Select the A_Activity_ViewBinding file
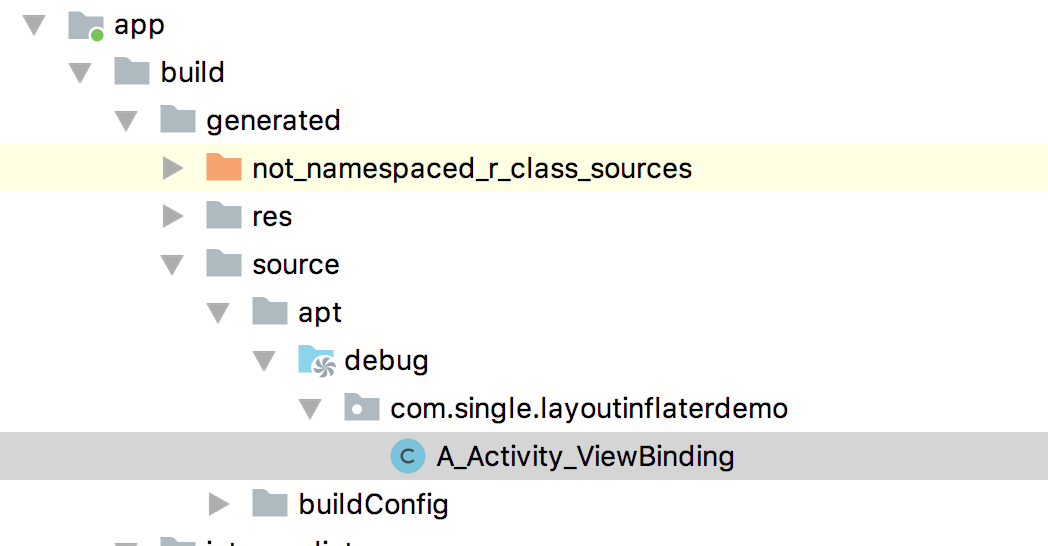 point(585,457)
